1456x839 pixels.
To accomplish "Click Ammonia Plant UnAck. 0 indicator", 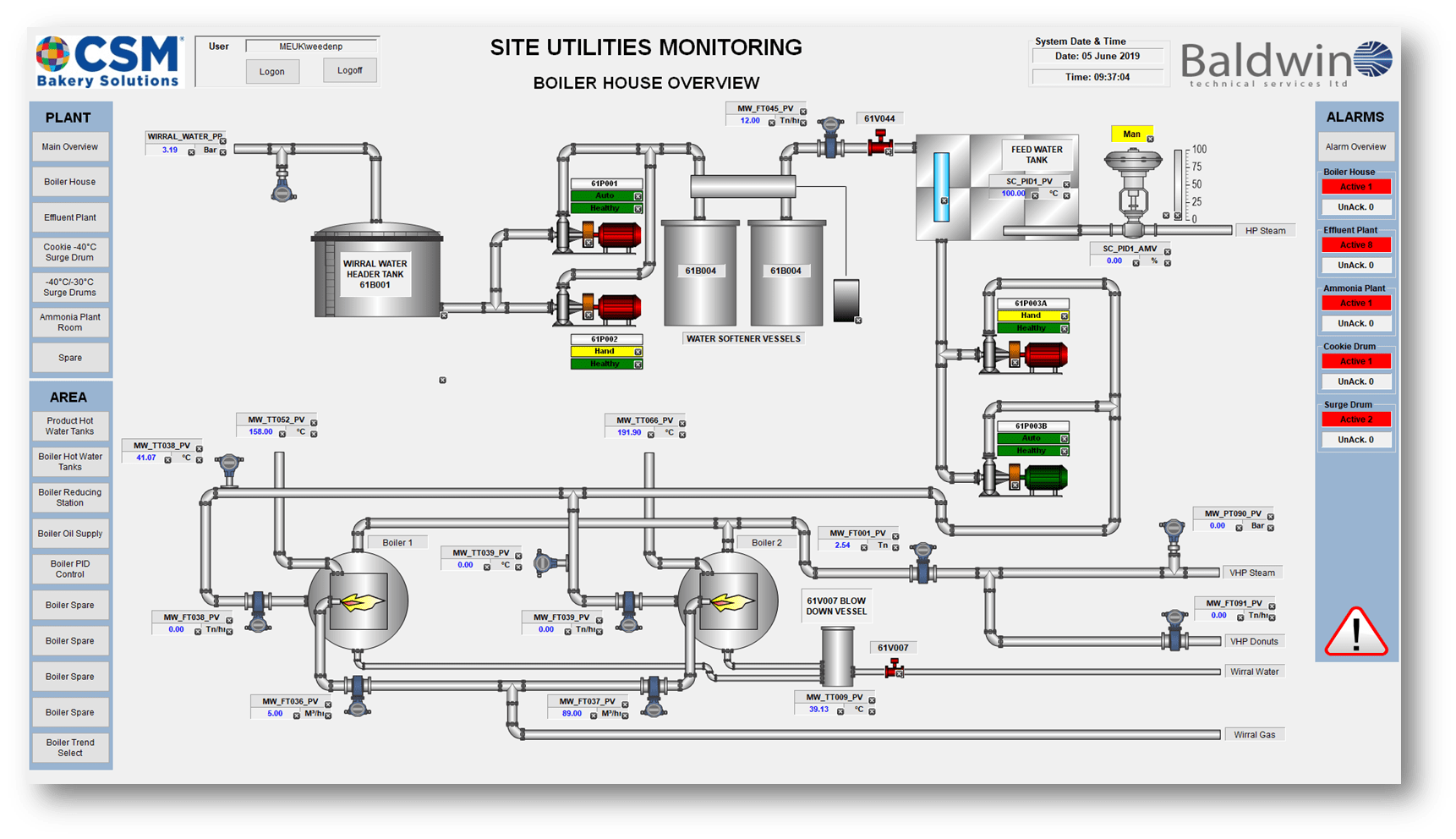I will coord(1355,323).
